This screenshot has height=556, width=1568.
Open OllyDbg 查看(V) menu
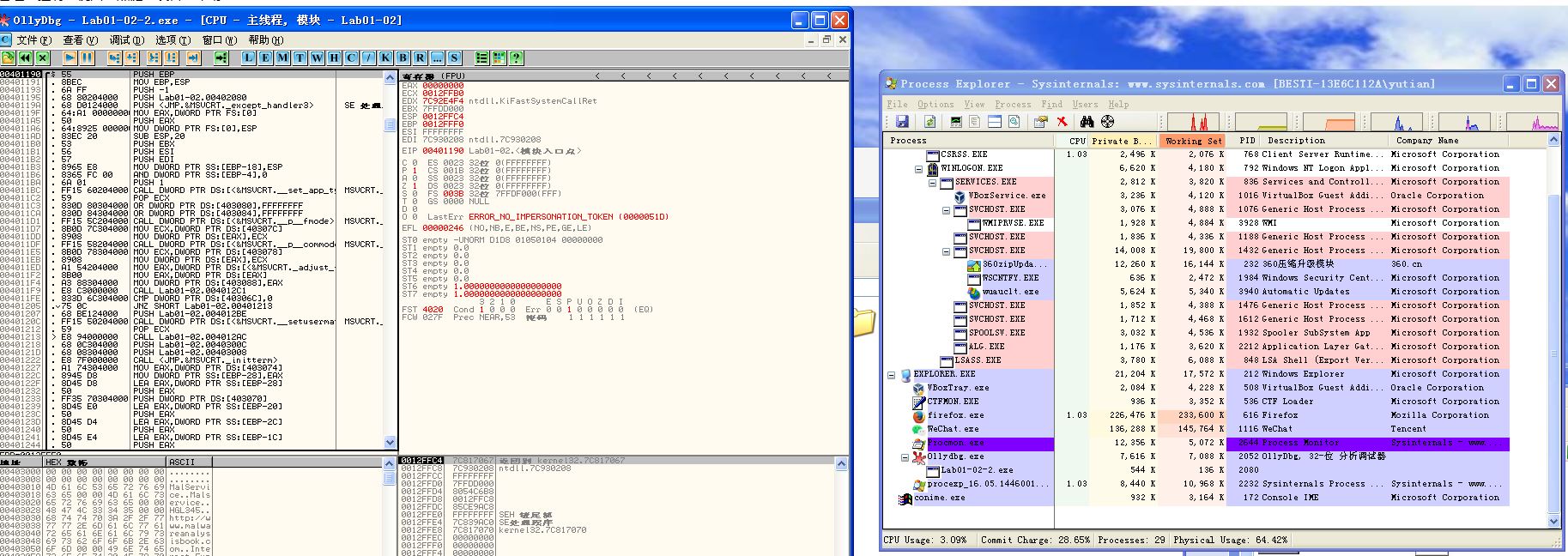coord(80,39)
